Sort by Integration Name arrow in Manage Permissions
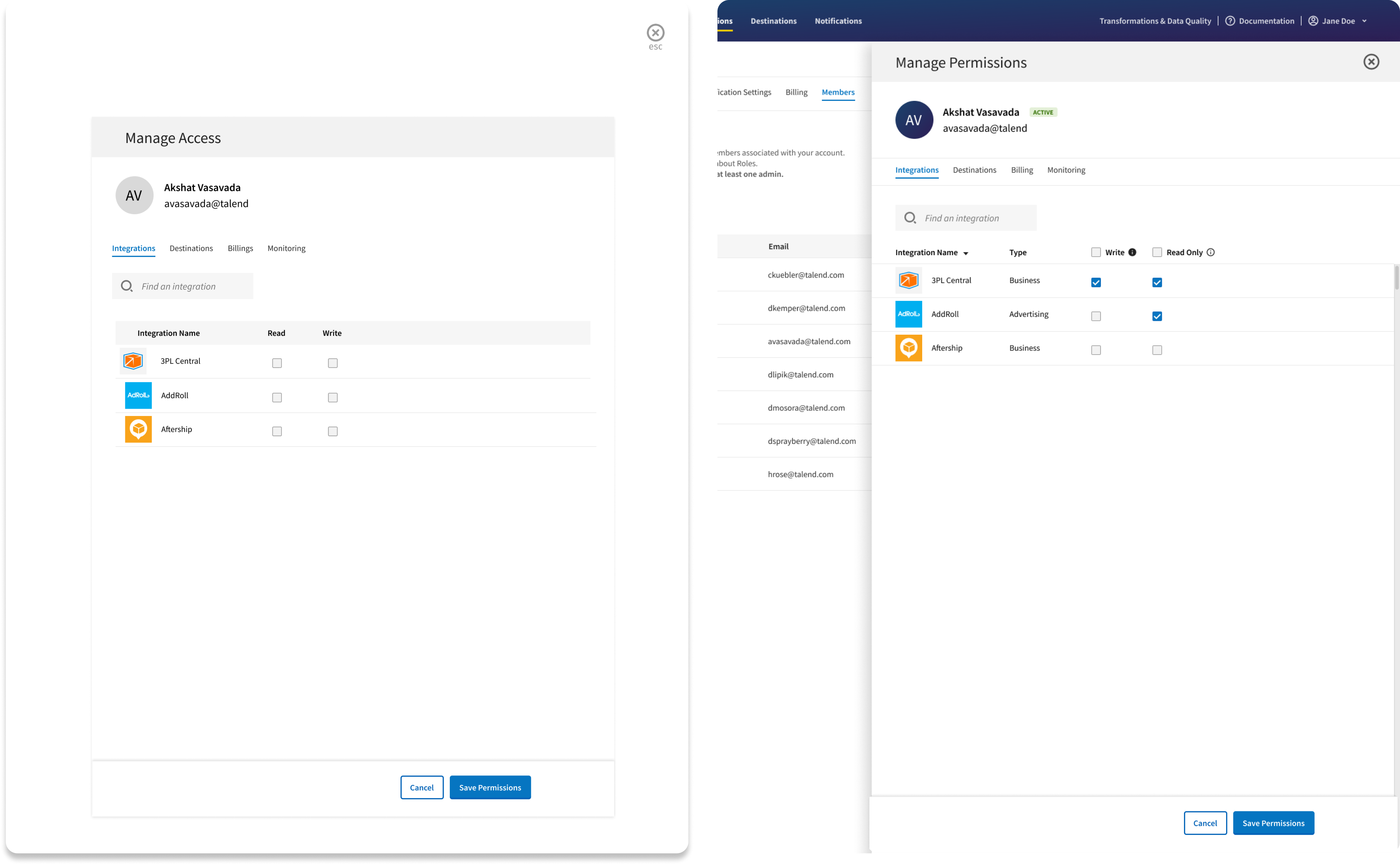 tap(966, 253)
